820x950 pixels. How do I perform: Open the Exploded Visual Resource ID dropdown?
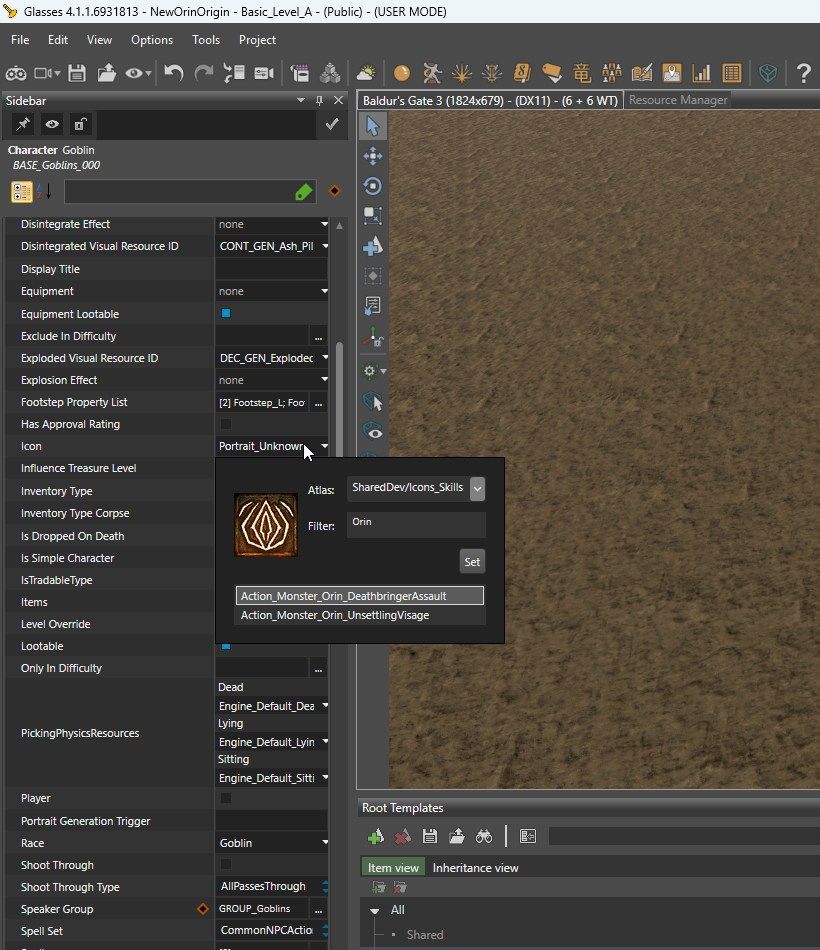325,358
